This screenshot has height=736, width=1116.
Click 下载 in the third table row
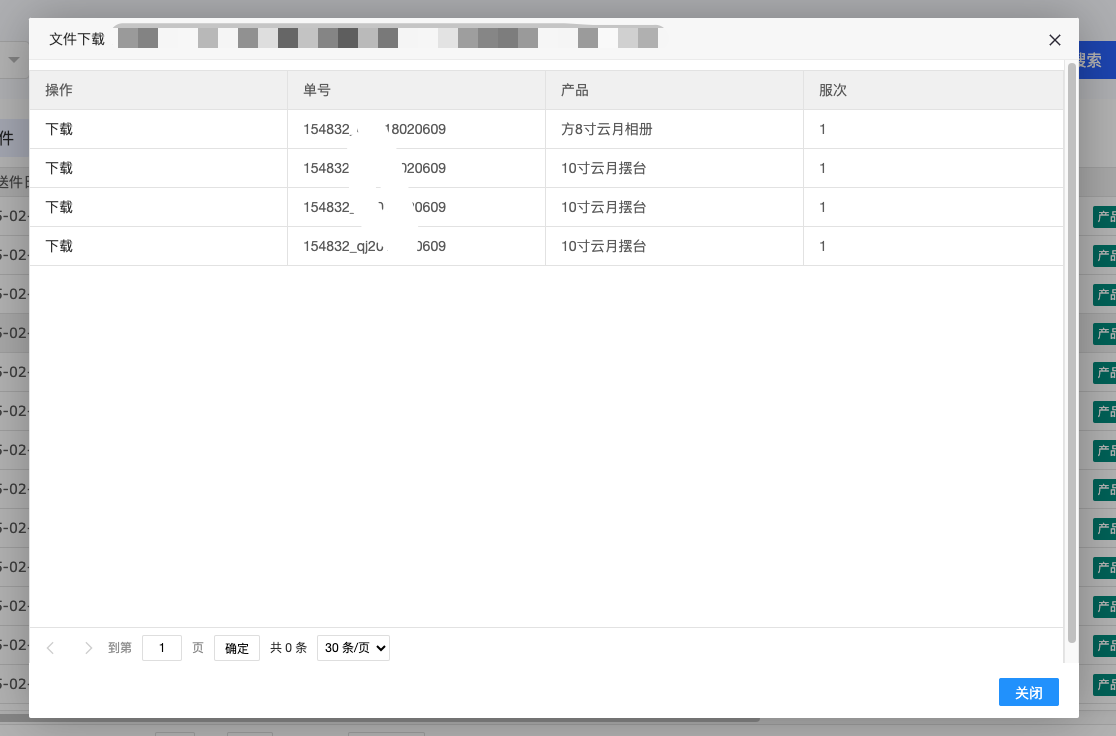(x=59, y=207)
